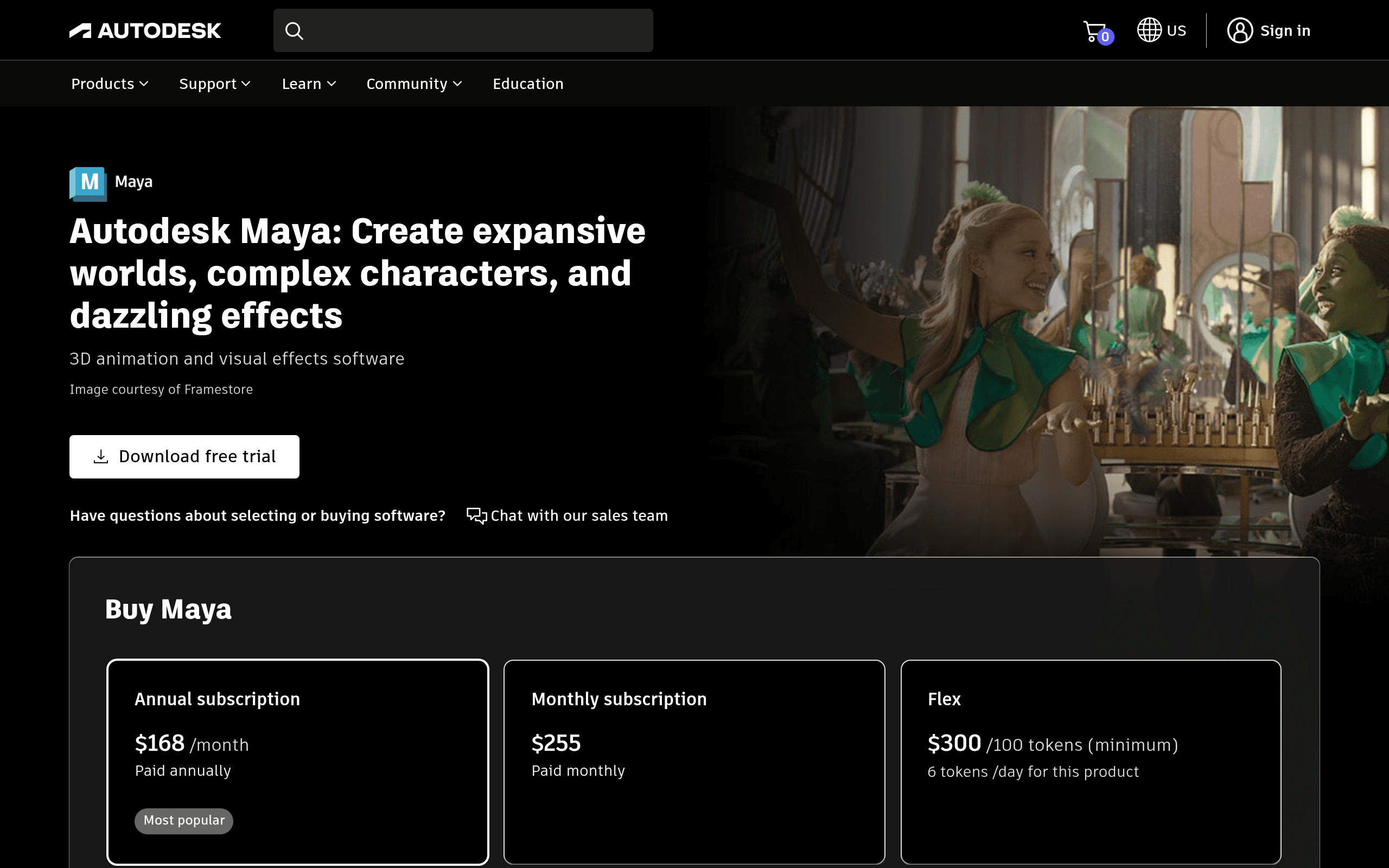Click the user profile icon
This screenshot has height=868, width=1389.
1240,30
